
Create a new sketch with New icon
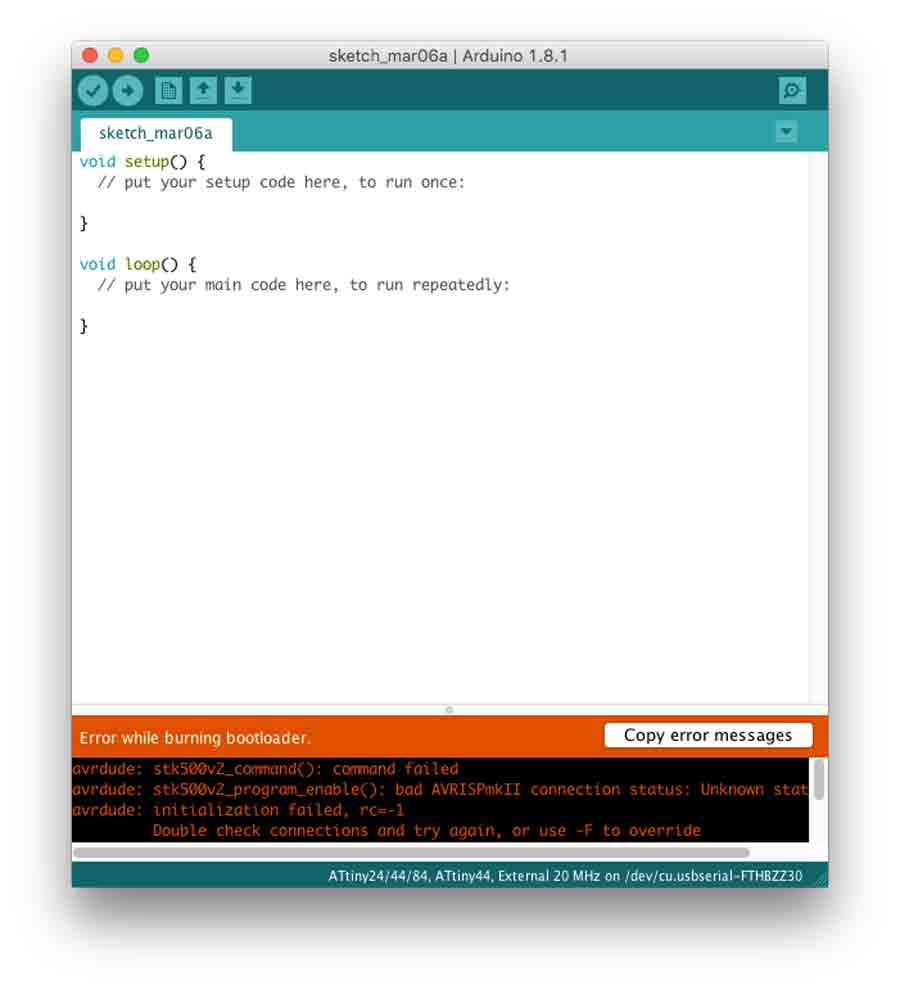(169, 91)
